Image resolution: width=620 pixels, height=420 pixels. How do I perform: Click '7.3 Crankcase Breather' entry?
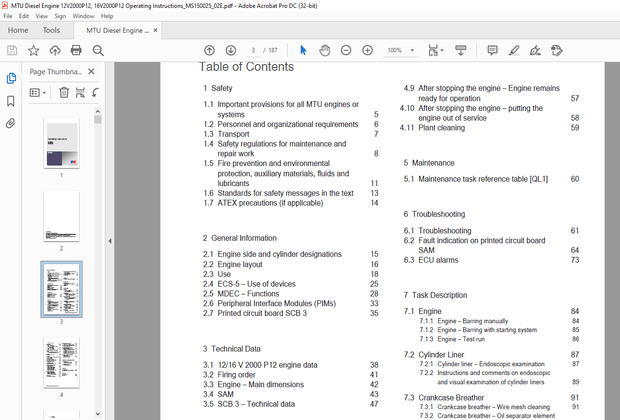pos(491,397)
